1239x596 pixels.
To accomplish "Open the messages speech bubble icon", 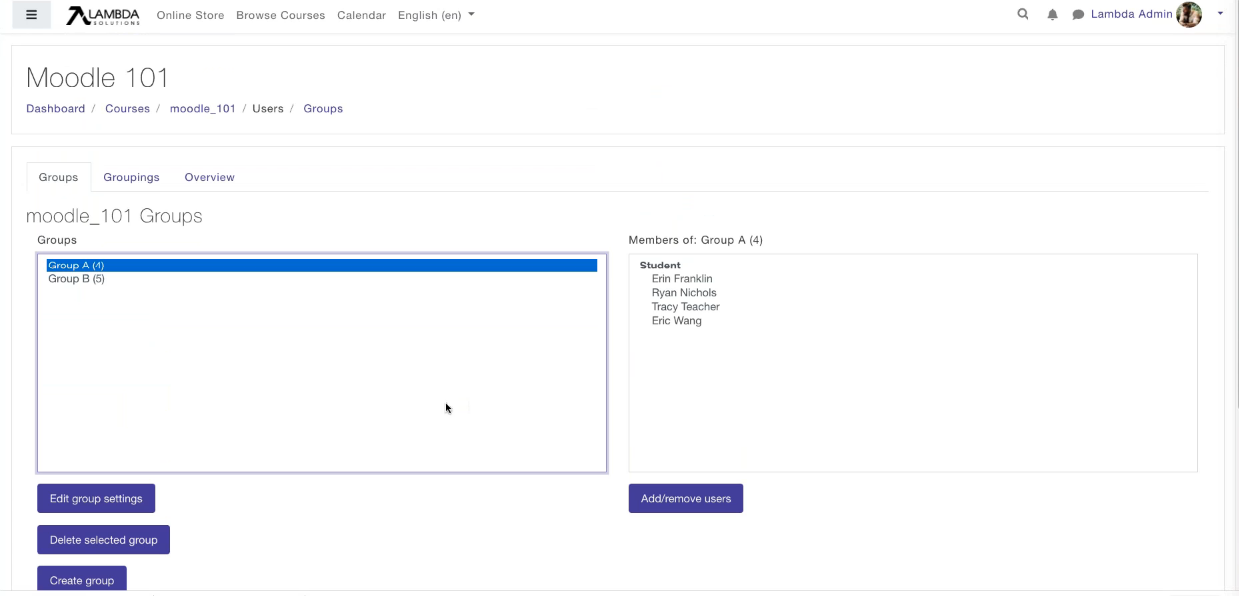I will tap(1078, 15).
